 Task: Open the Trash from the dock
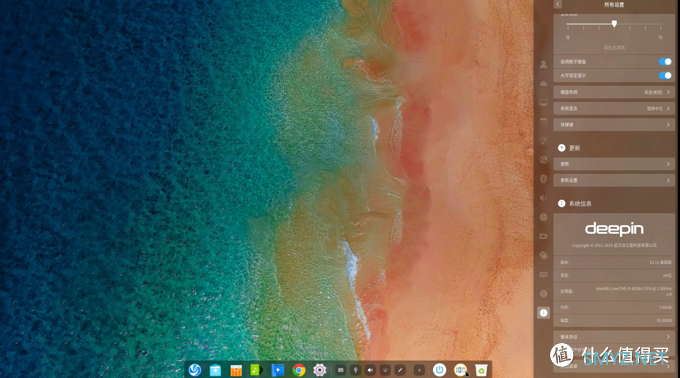(481, 370)
